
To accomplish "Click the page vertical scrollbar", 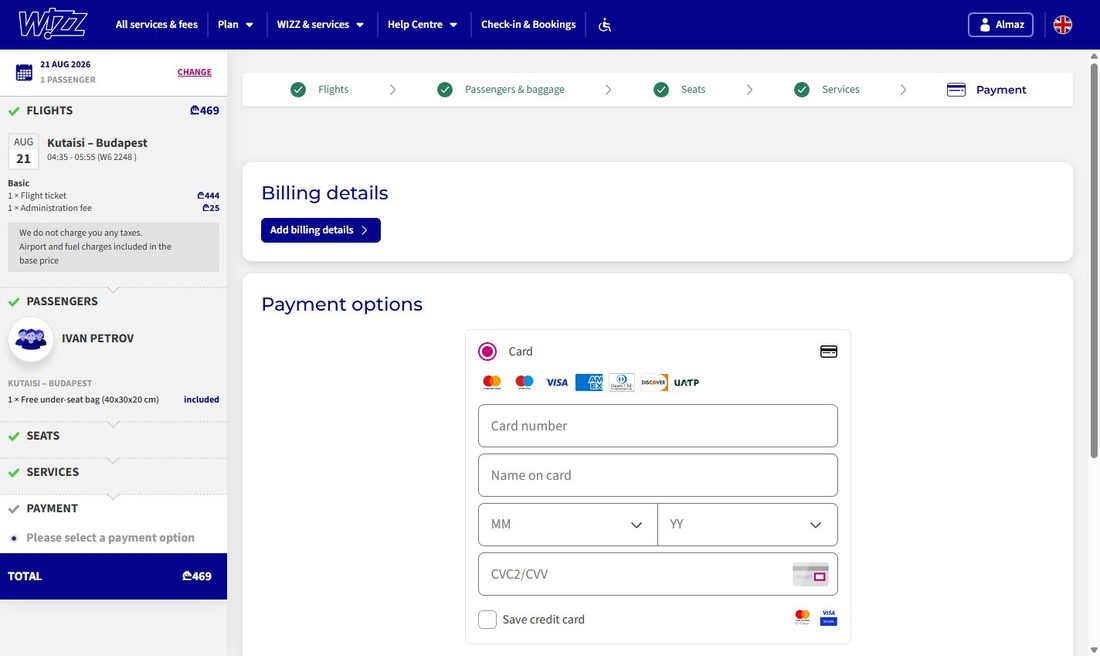I will tap(1094, 260).
